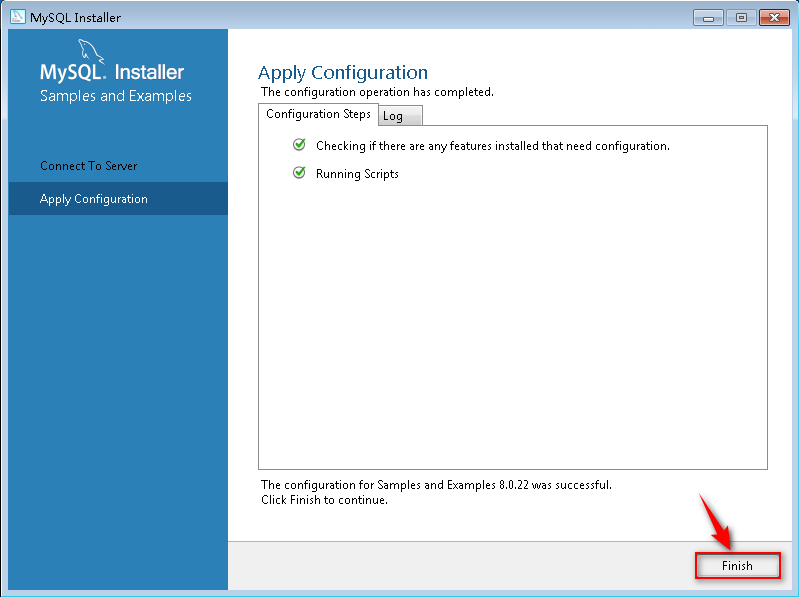Screen dimensions: 799x597
Task: Minimize the MySQL Installer window
Action: coord(708,18)
